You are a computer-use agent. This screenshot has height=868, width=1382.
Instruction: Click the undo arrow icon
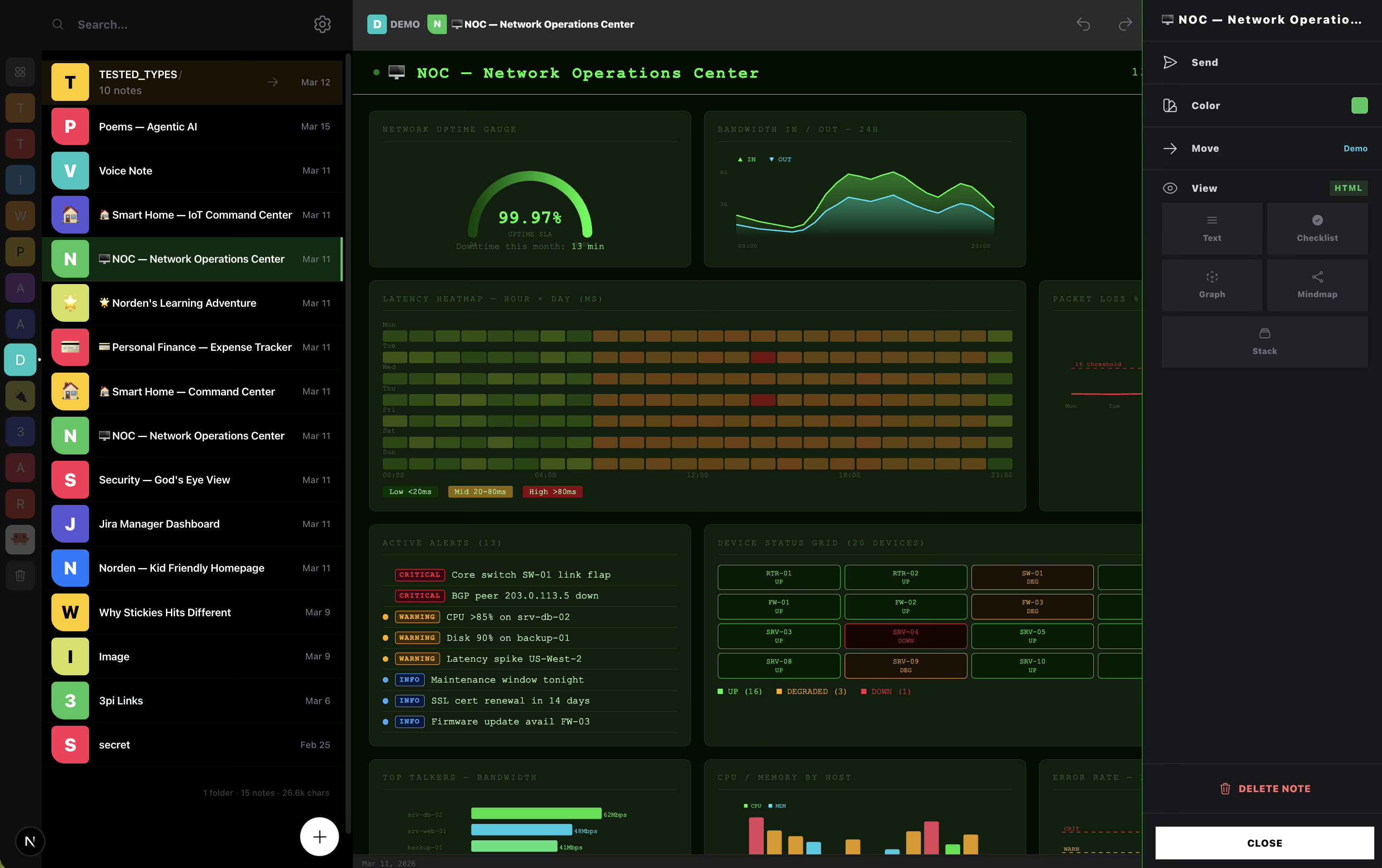[1083, 24]
